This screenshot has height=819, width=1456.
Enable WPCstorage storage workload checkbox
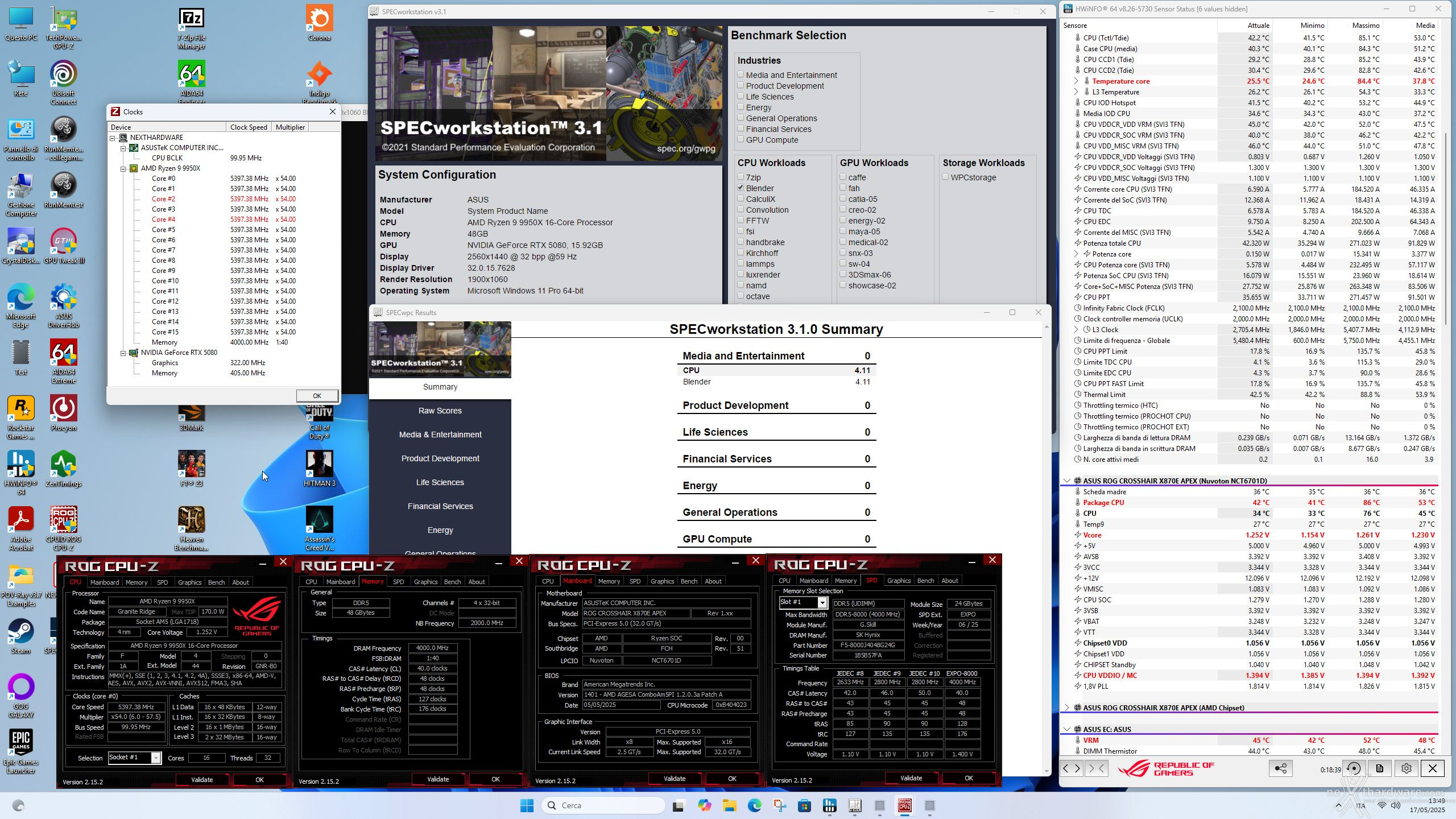coord(945,177)
